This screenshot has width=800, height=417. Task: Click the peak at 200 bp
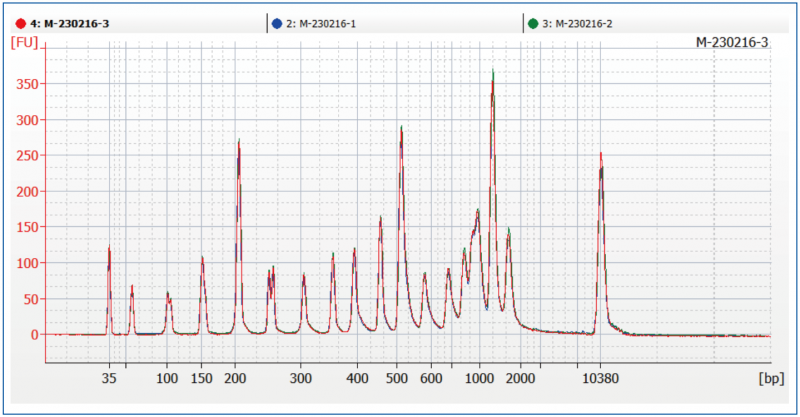point(238,141)
